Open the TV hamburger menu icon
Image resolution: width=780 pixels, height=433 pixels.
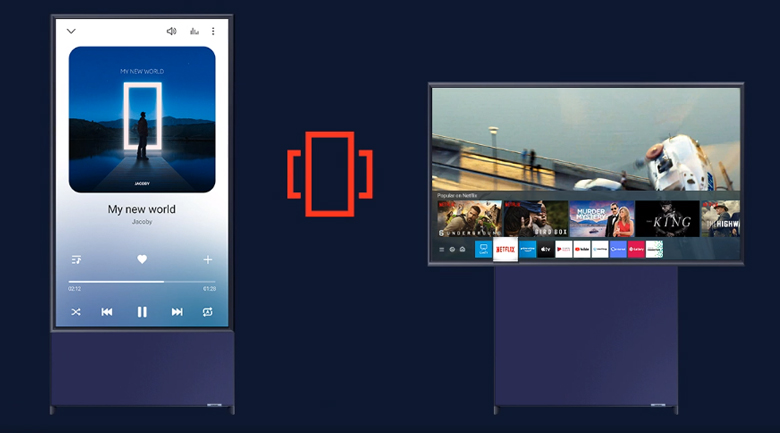point(440,249)
